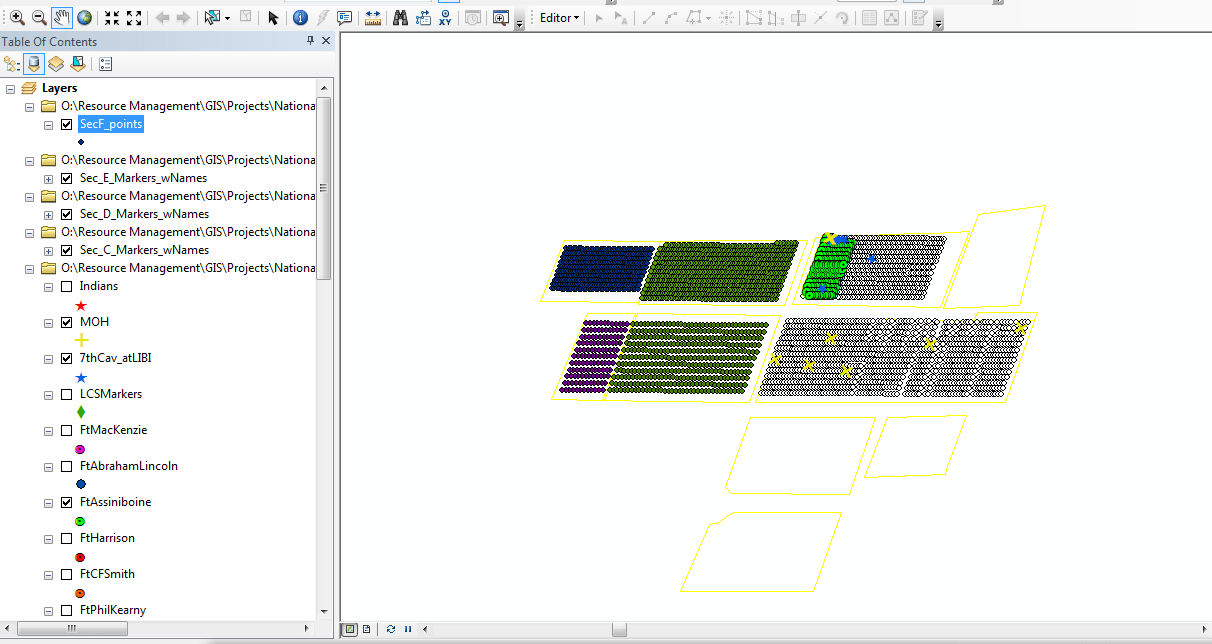1212x644 pixels.
Task: Select the Measure tool
Action: coord(373,15)
